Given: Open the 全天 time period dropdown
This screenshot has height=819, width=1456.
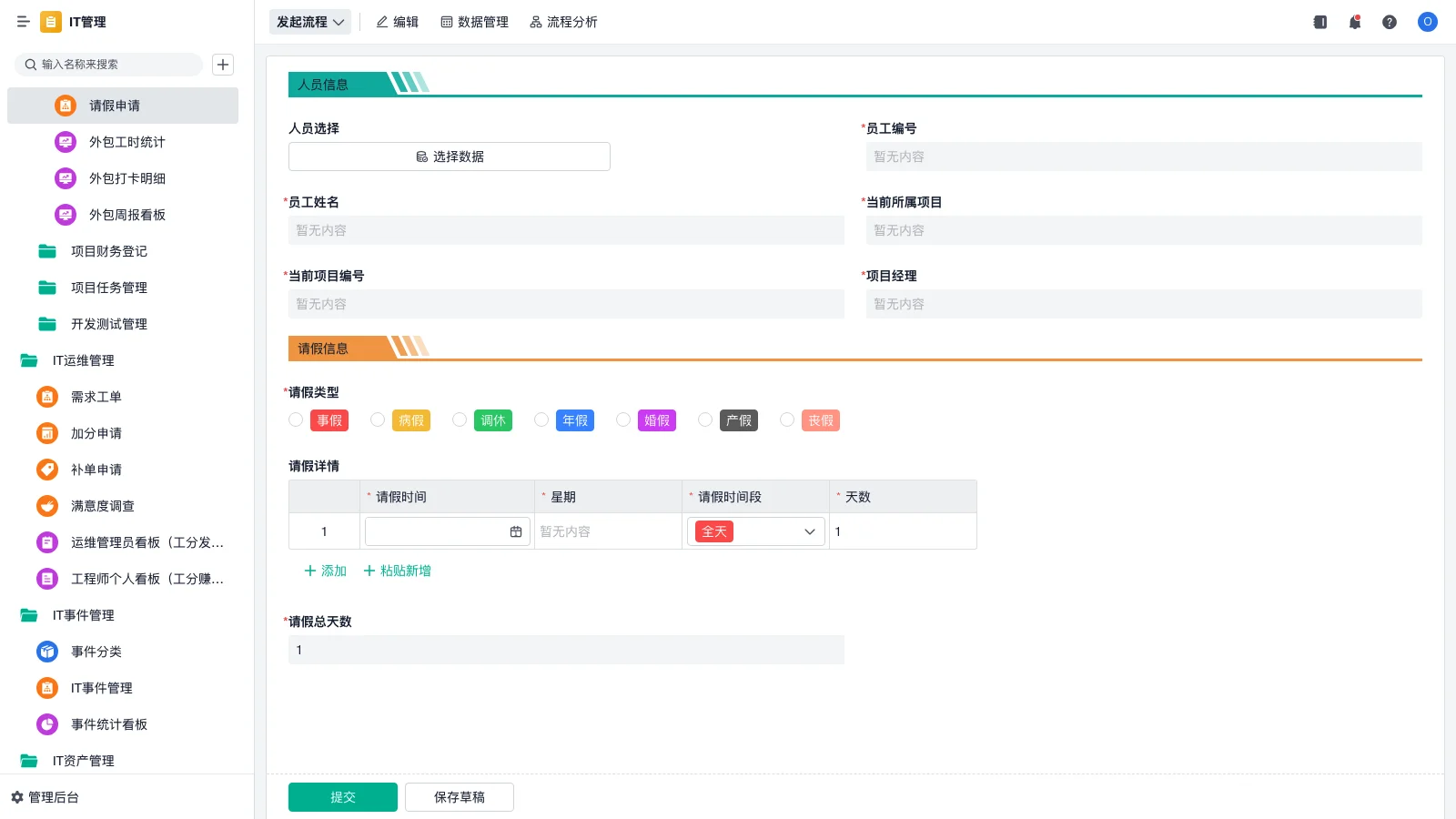Looking at the screenshot, I should pos(755,531).
